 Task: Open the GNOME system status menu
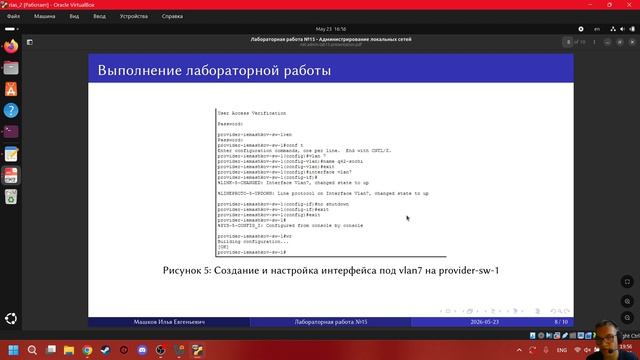[x=622, y=29]
